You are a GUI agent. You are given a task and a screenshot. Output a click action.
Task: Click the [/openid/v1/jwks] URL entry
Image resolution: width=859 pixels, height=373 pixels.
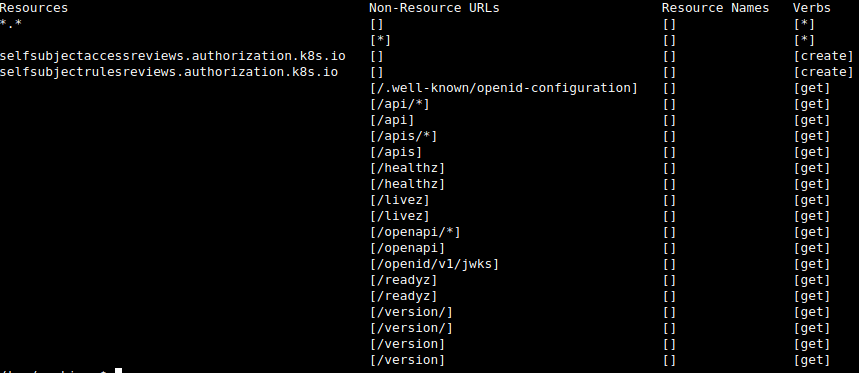434,264
